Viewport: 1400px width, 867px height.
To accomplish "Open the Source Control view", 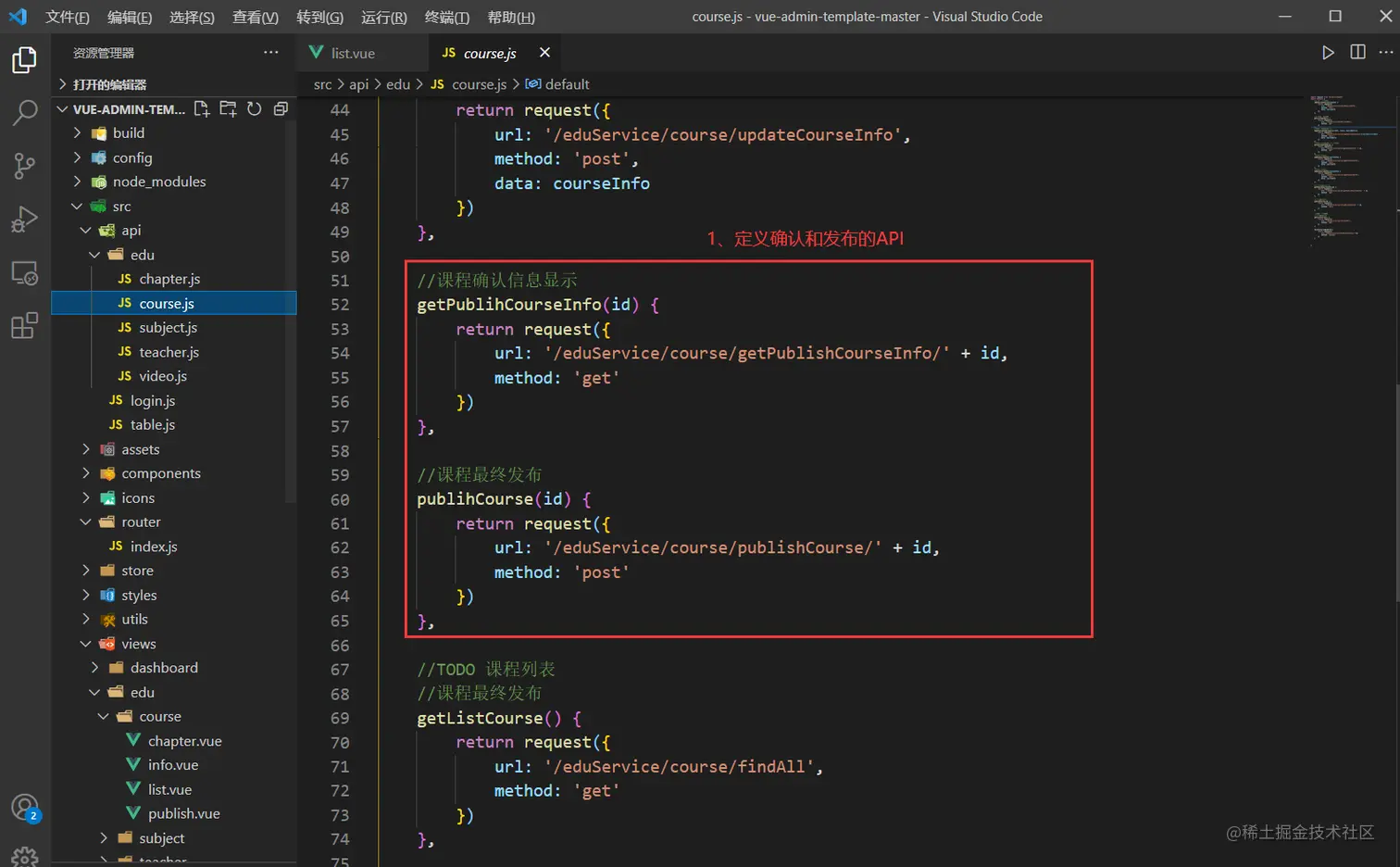I will click(x=24, y=166).
